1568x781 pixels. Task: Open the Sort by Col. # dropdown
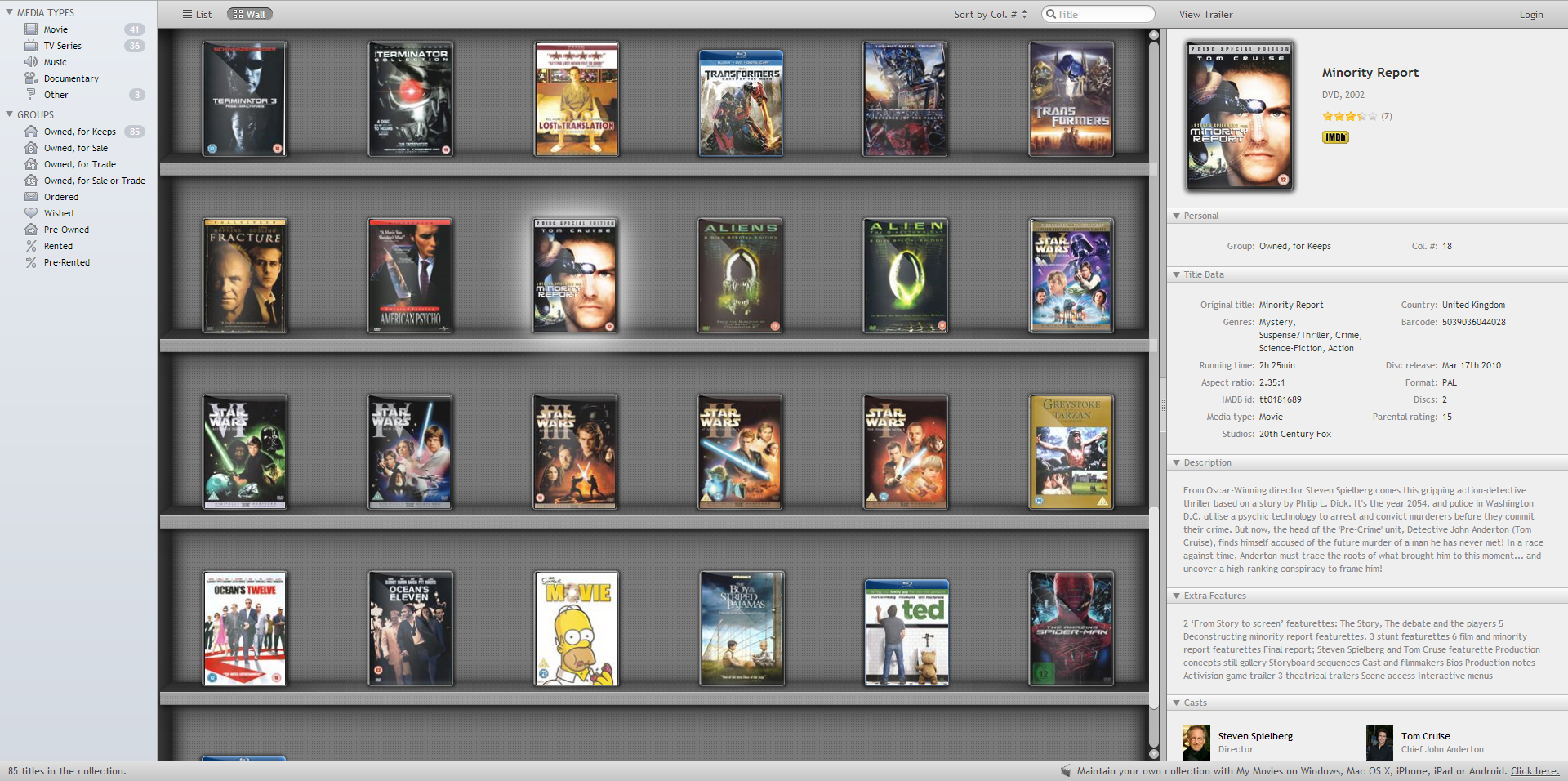tap(991, 14)
